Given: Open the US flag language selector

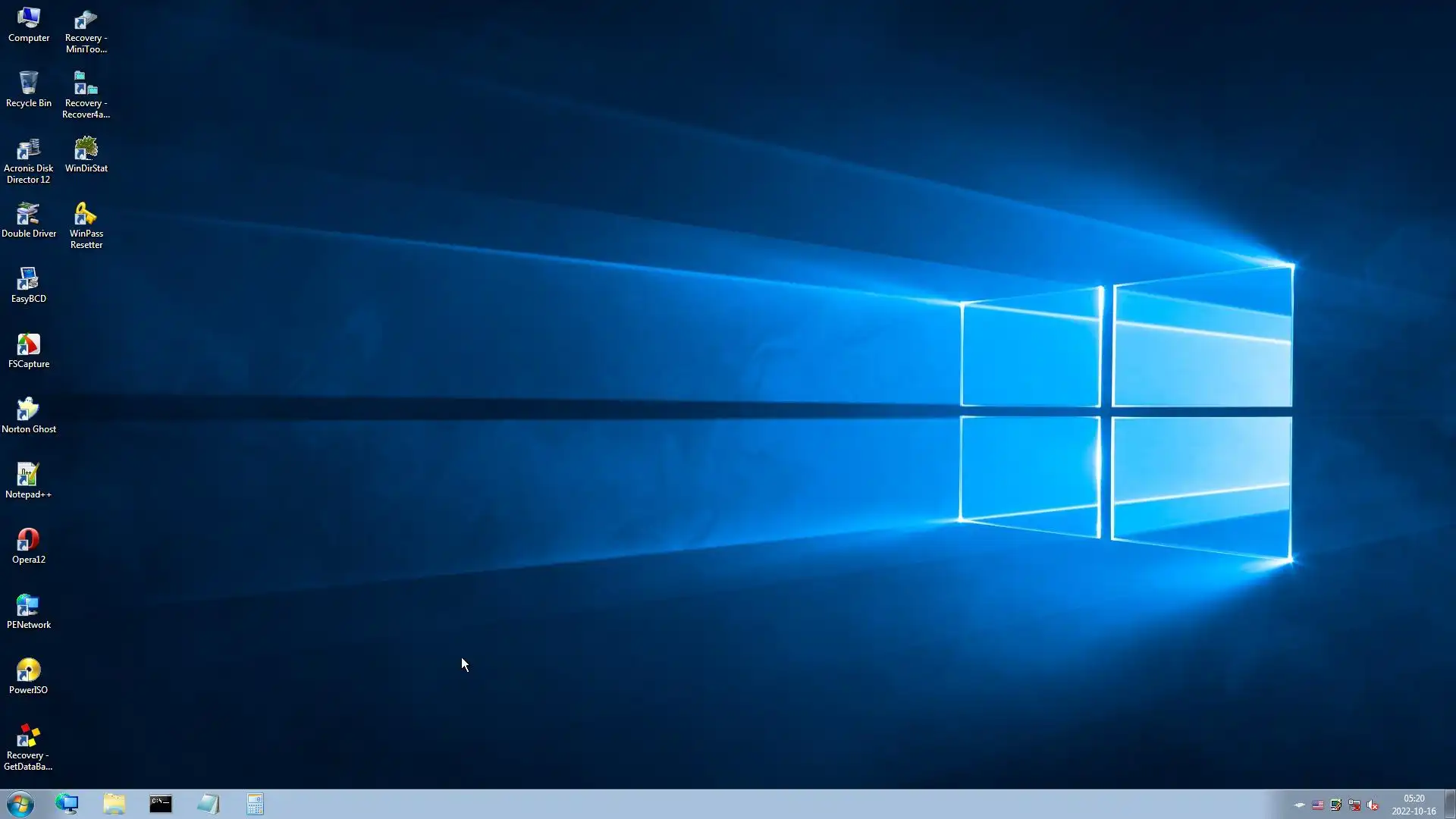Looking at the screenshot, I should pyautogui.click(x=1318, y=805).
